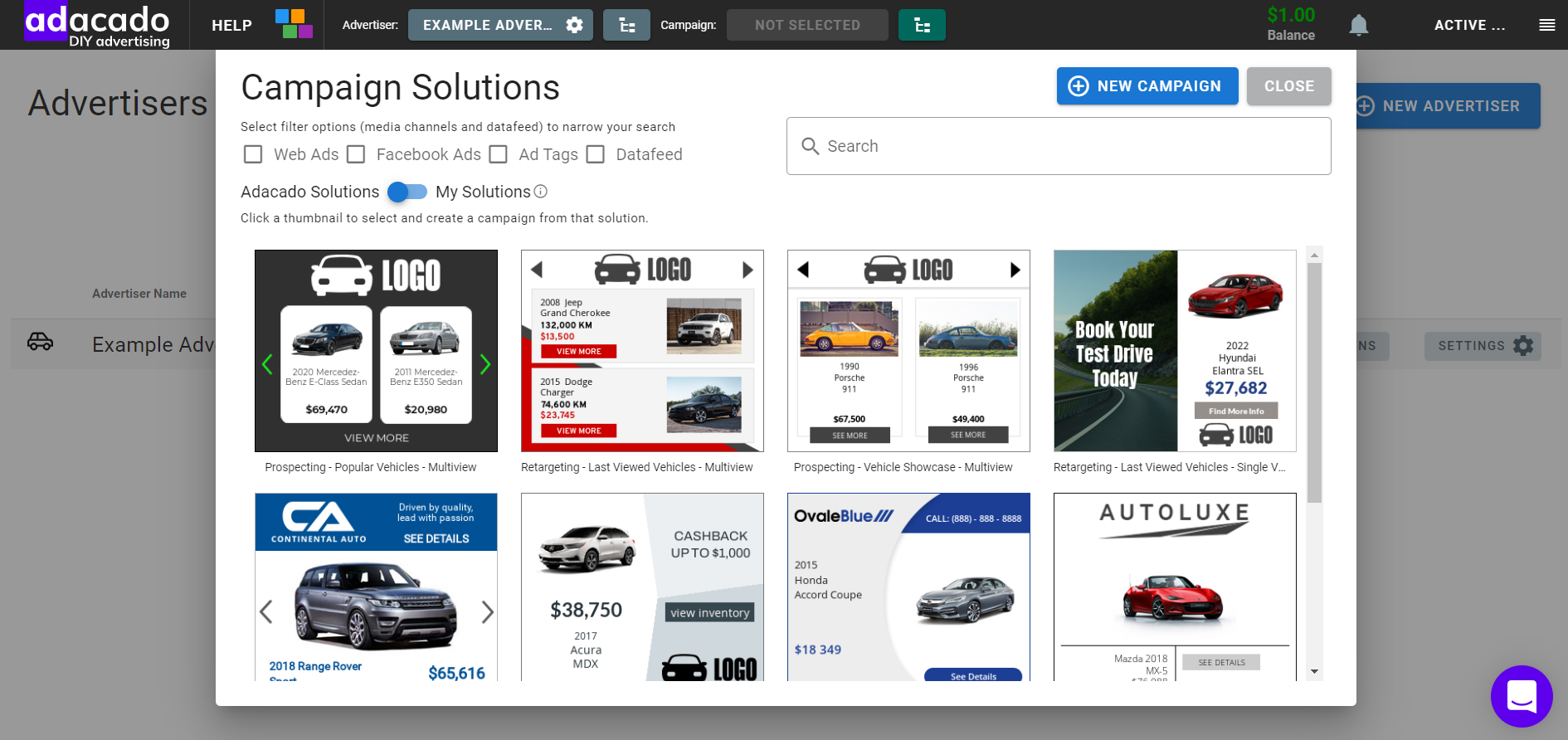Expand the Active account menu
Image resolution: width=1568 pixels, height=740 pixels.
pos(1468,26)
